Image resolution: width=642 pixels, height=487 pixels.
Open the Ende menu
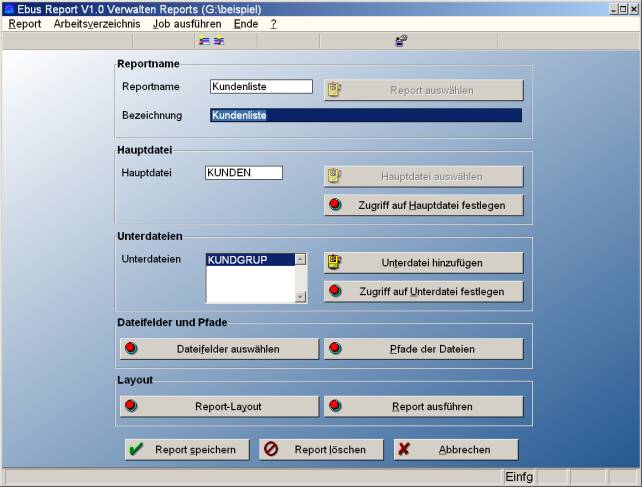pyautogui.click(x=245, y=23)
